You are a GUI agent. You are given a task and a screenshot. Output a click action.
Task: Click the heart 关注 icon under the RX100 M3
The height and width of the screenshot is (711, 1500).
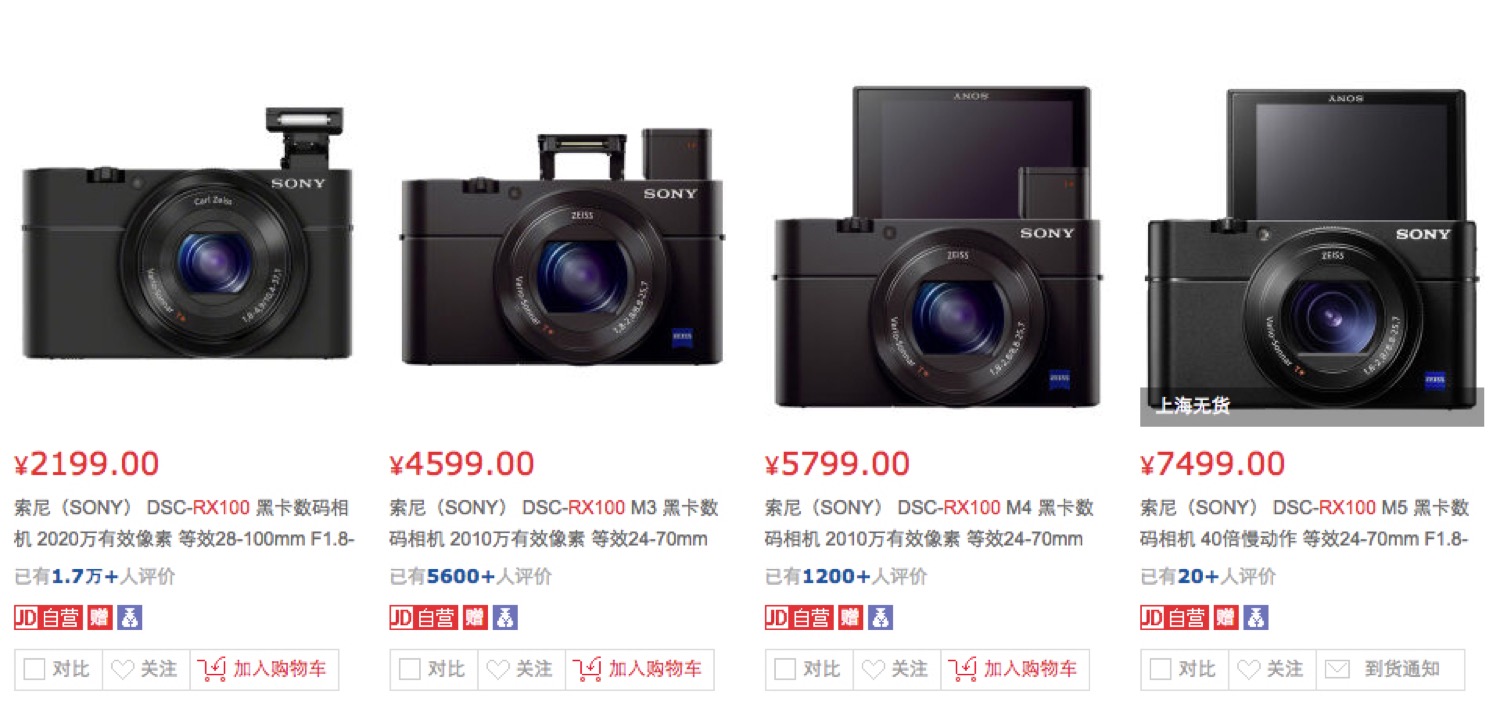(x=497, y=669)
